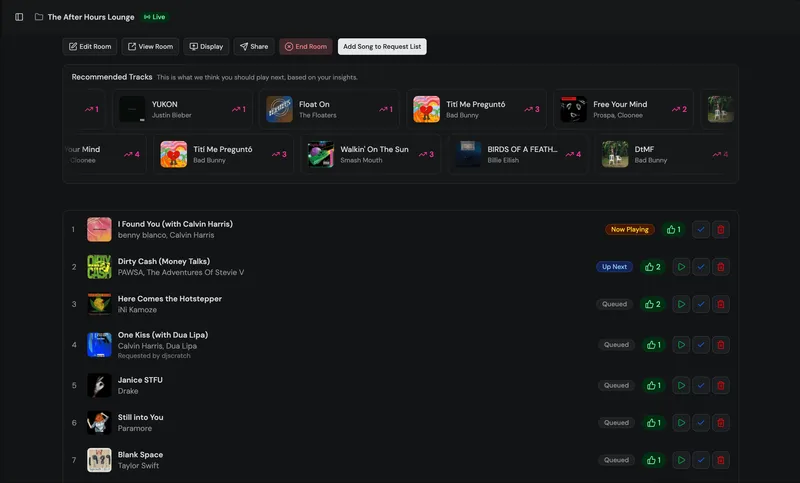Share the room
Viewport: 800px width, 483px height.
tap(254, 46)
